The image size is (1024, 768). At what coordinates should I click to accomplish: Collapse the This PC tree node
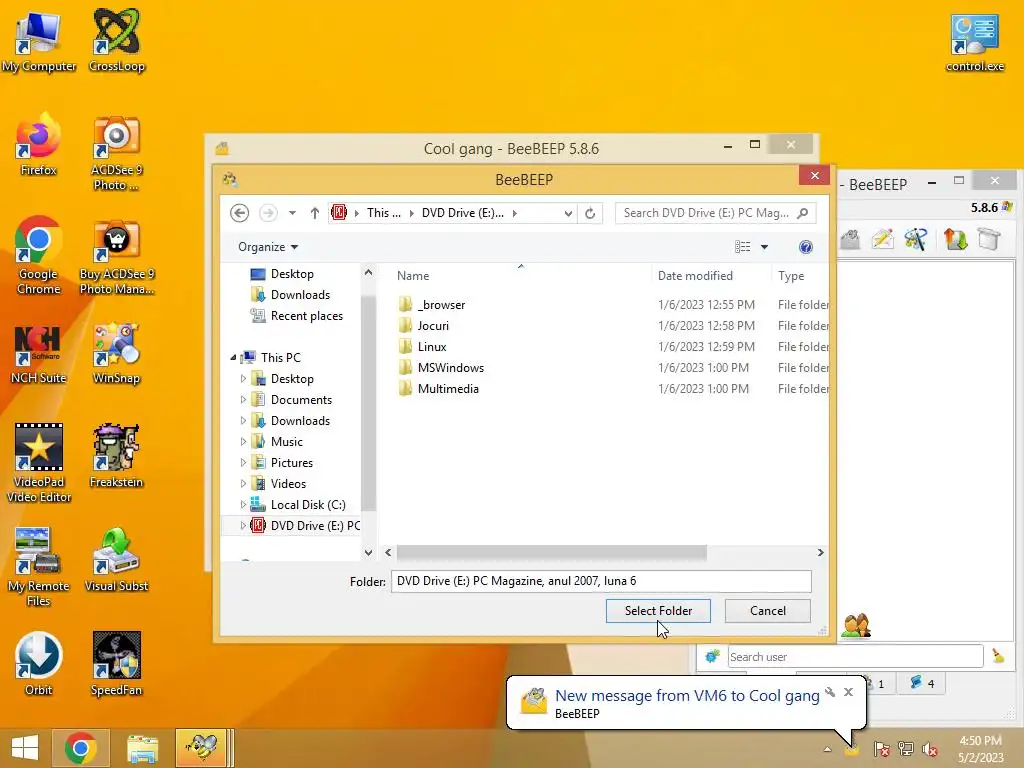(233, 358)
